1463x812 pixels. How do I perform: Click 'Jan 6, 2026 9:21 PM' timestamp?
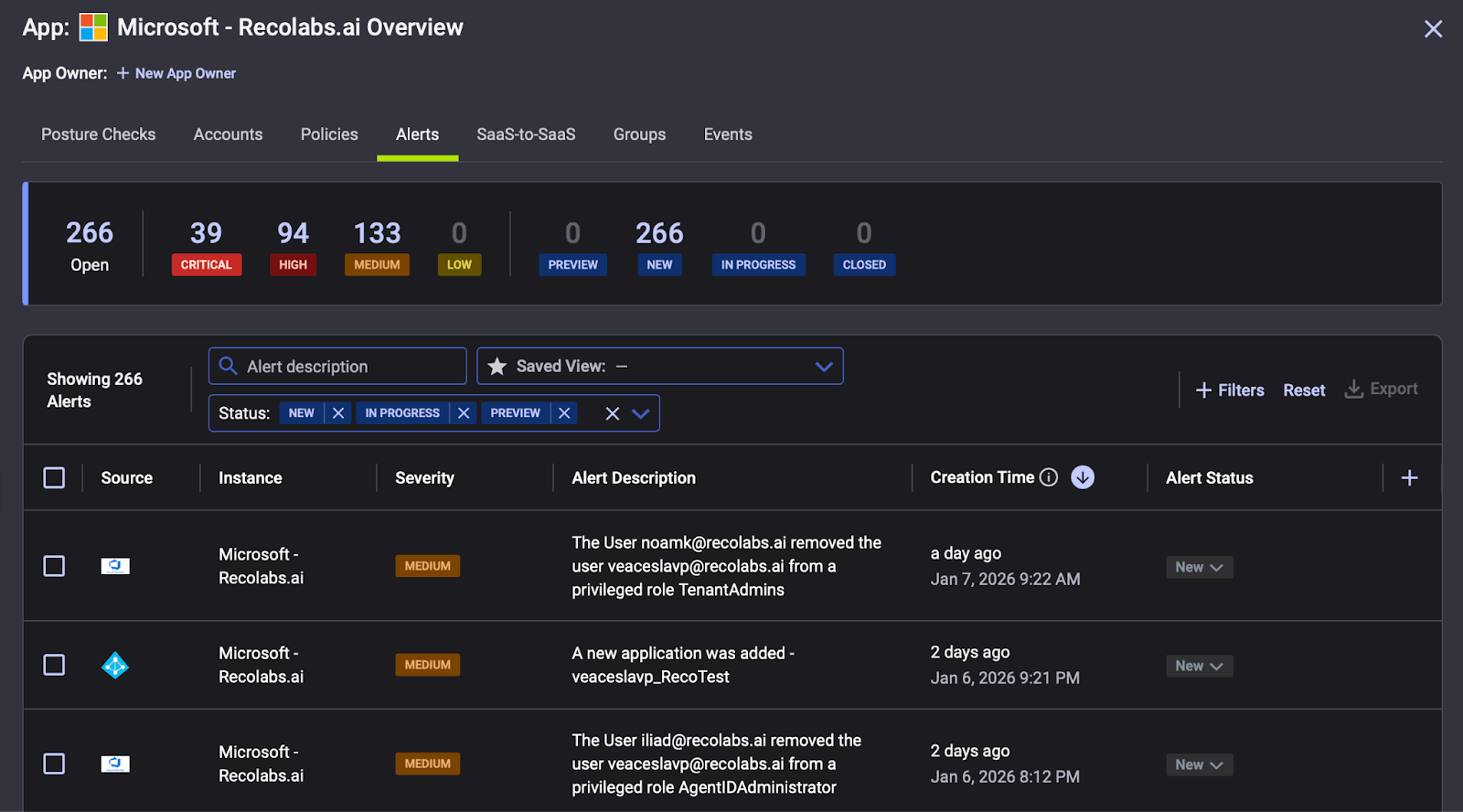coord(1005,678)
